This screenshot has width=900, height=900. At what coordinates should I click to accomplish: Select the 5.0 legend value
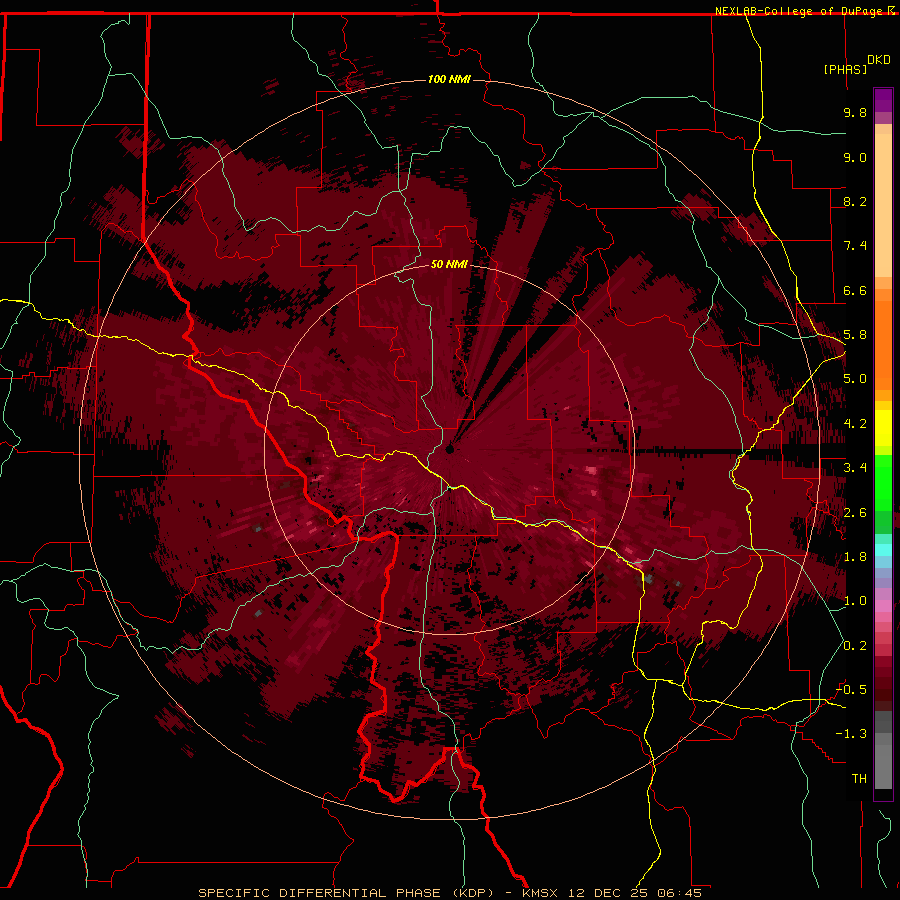coord(855,379)
